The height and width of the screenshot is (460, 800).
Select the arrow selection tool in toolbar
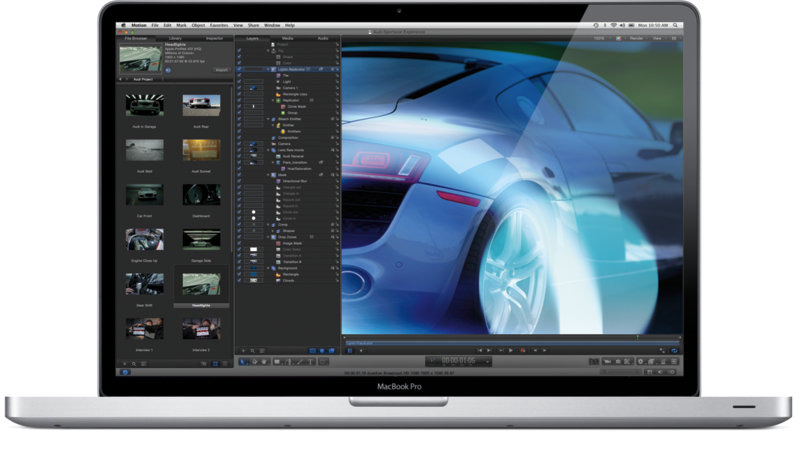point(243,362)
